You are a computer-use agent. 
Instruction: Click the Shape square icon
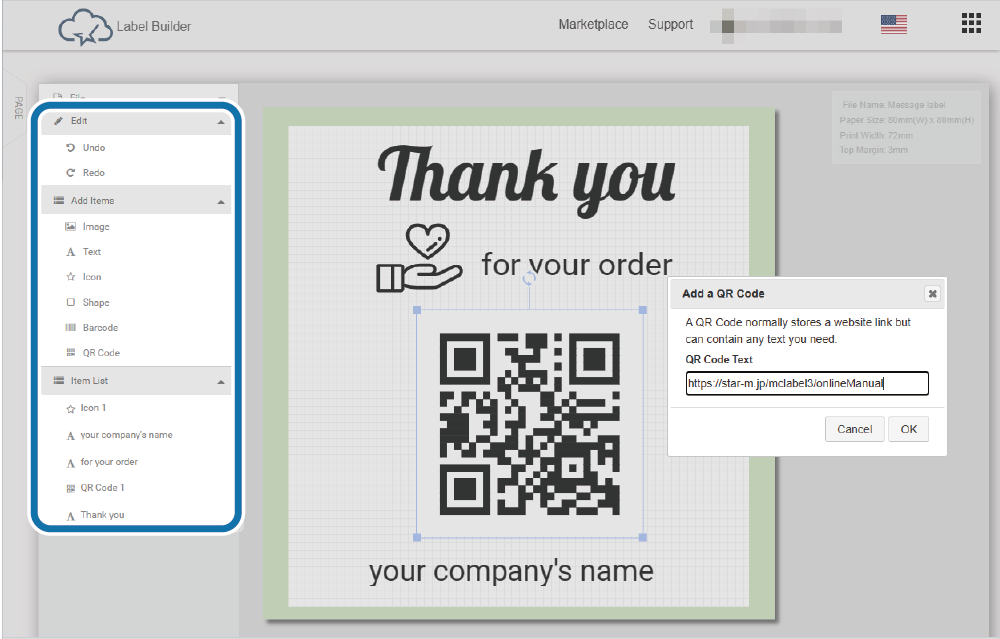point(71,302)
